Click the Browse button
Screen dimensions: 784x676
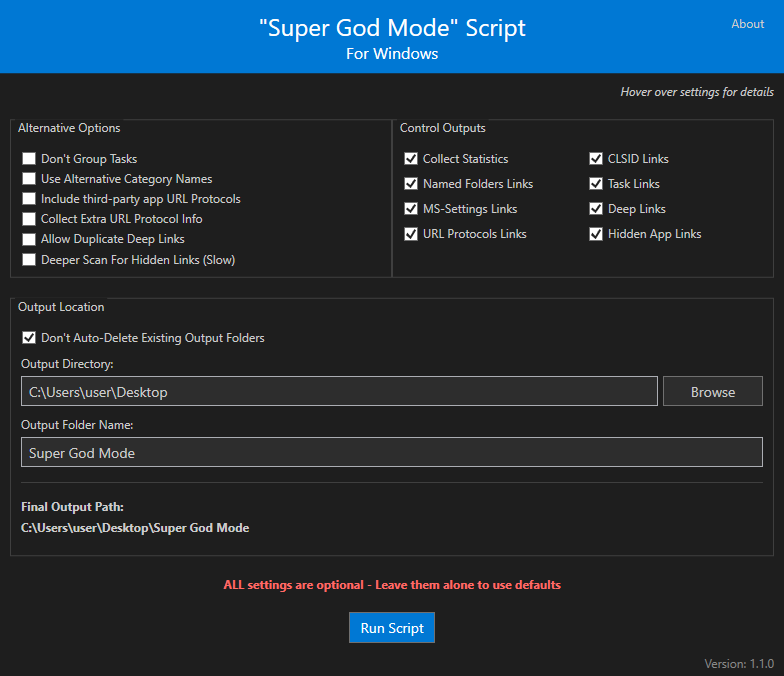click(x=712, y=392)
